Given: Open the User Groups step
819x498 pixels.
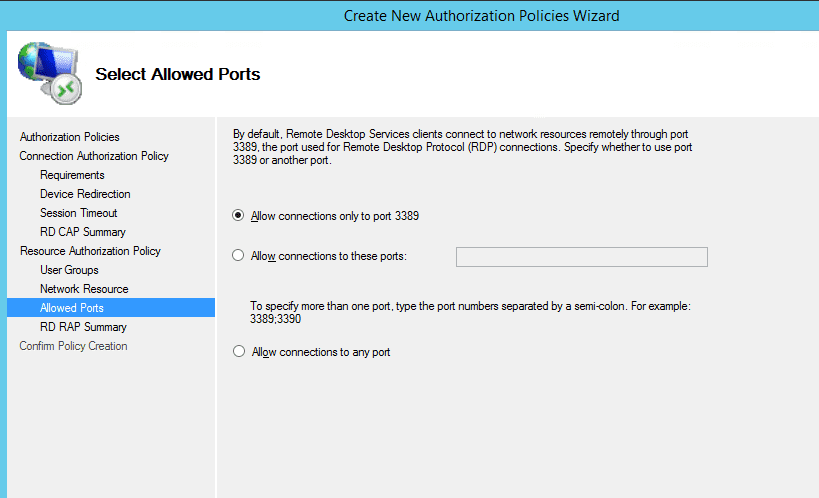Looking at the screenshot, I should pos(69,270).
